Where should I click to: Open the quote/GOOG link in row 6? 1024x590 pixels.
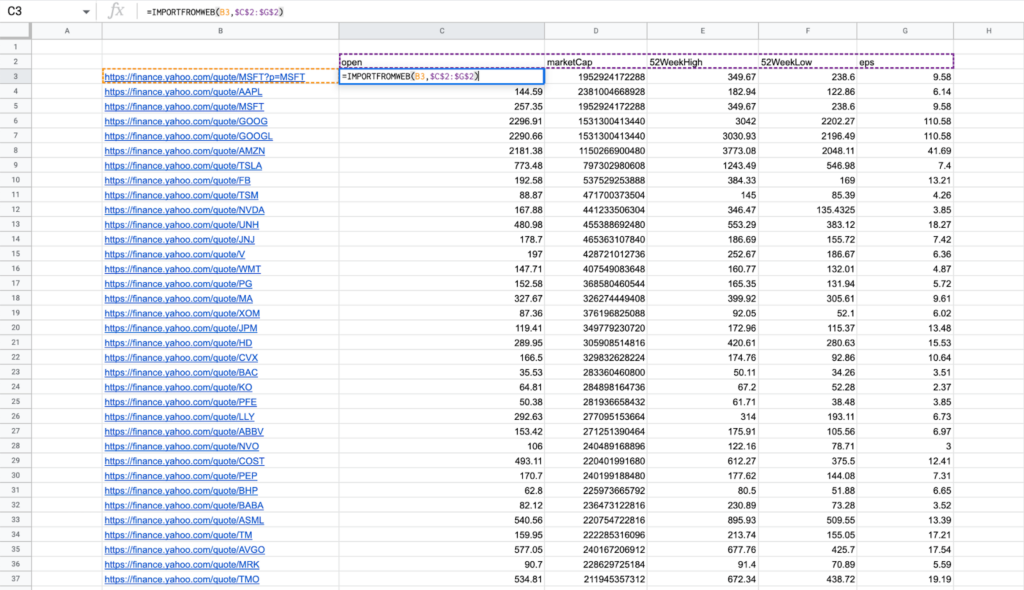pyautogui.click(x=185, y=122)
